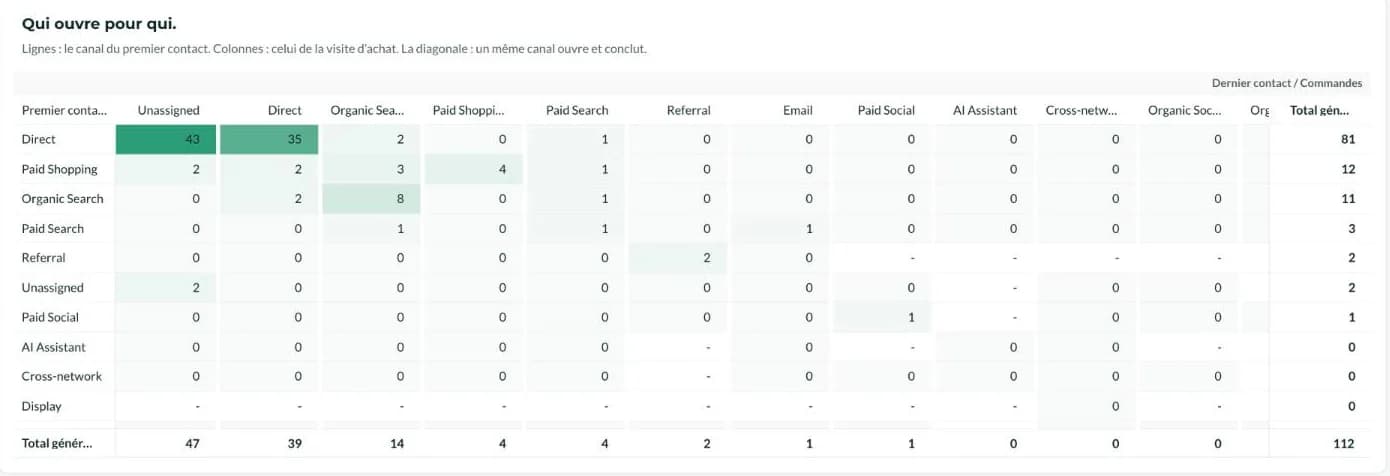1390x476 pixels.
Task: Select the 4 cell in Paid Shopping row
Action: (x=473, y=169)
